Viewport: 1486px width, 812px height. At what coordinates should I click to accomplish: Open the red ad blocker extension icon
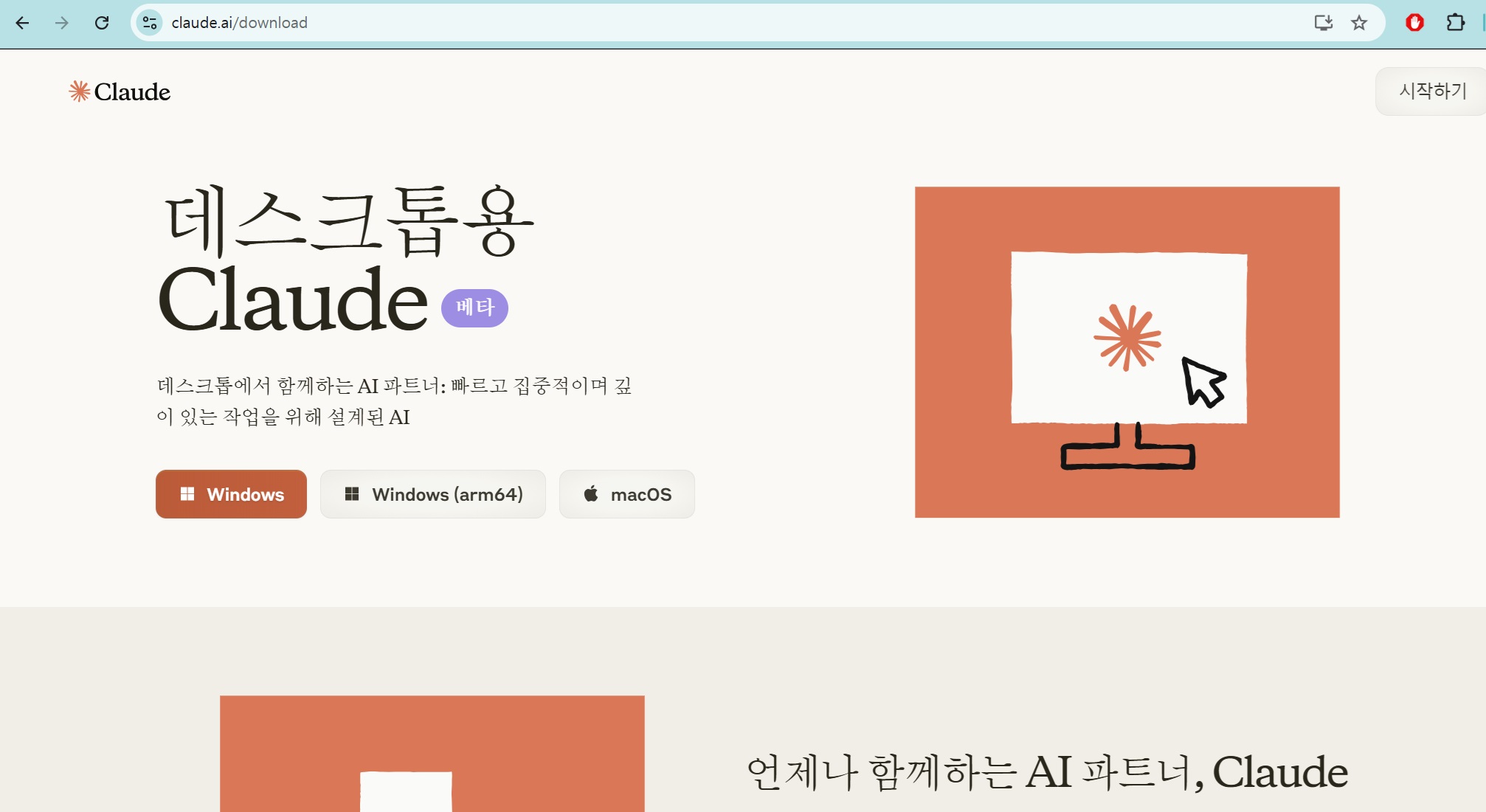pos(1414,23)
